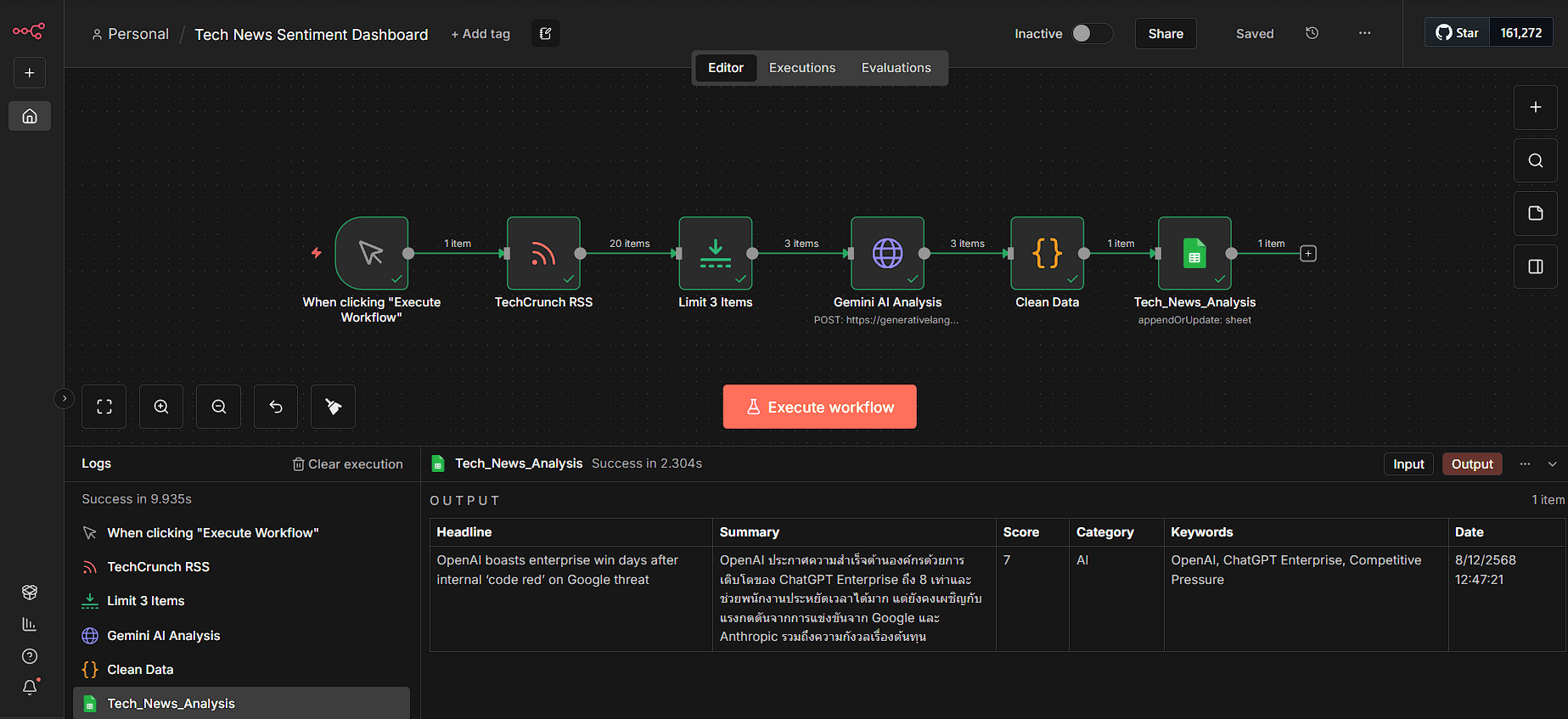The image size is (1568, 719).
Task: Open the workflow history clock icon
Action: coord(1312,33)
